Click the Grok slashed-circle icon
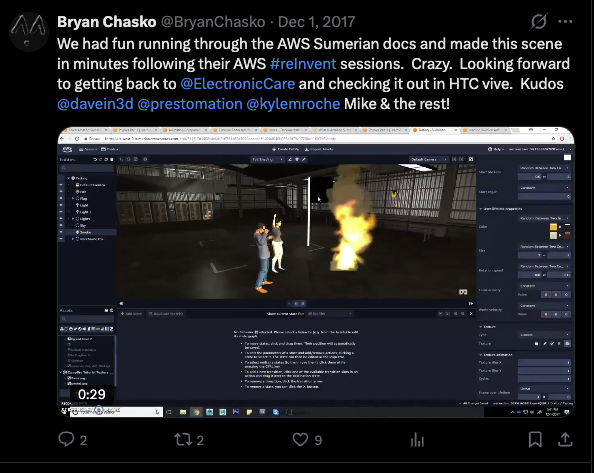The height and width of the screenshot is (473, 594). coord(539,22)
